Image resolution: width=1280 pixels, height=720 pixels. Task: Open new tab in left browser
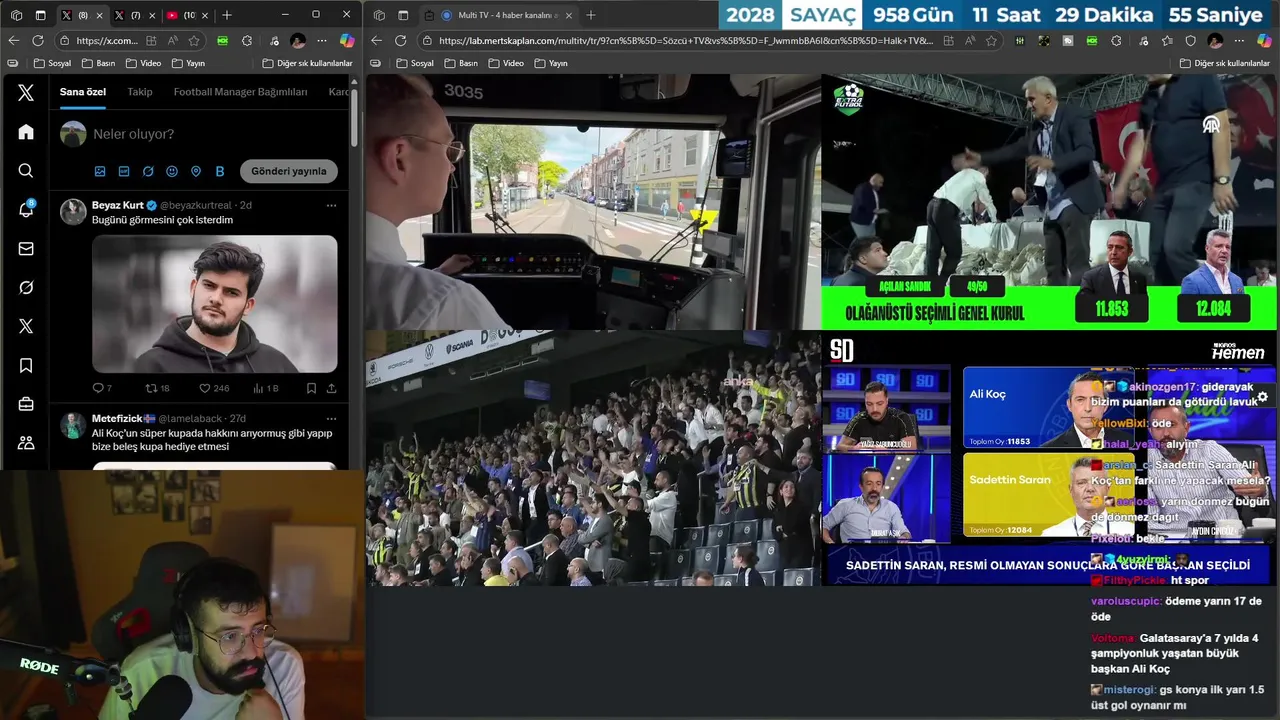(x=227, y=15)
